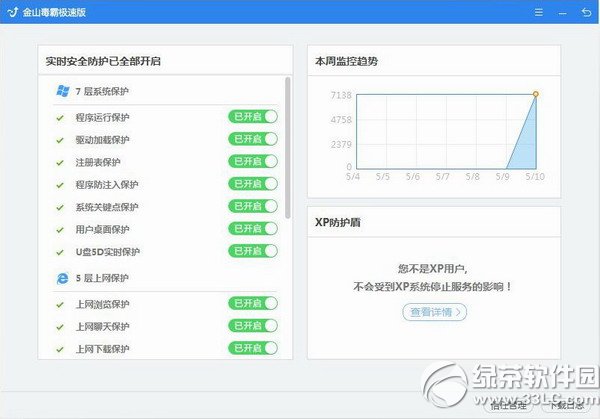Click the 金山毒霸极速版 window title text
Viewport: 600px width, 419px height.
(54, 12)
